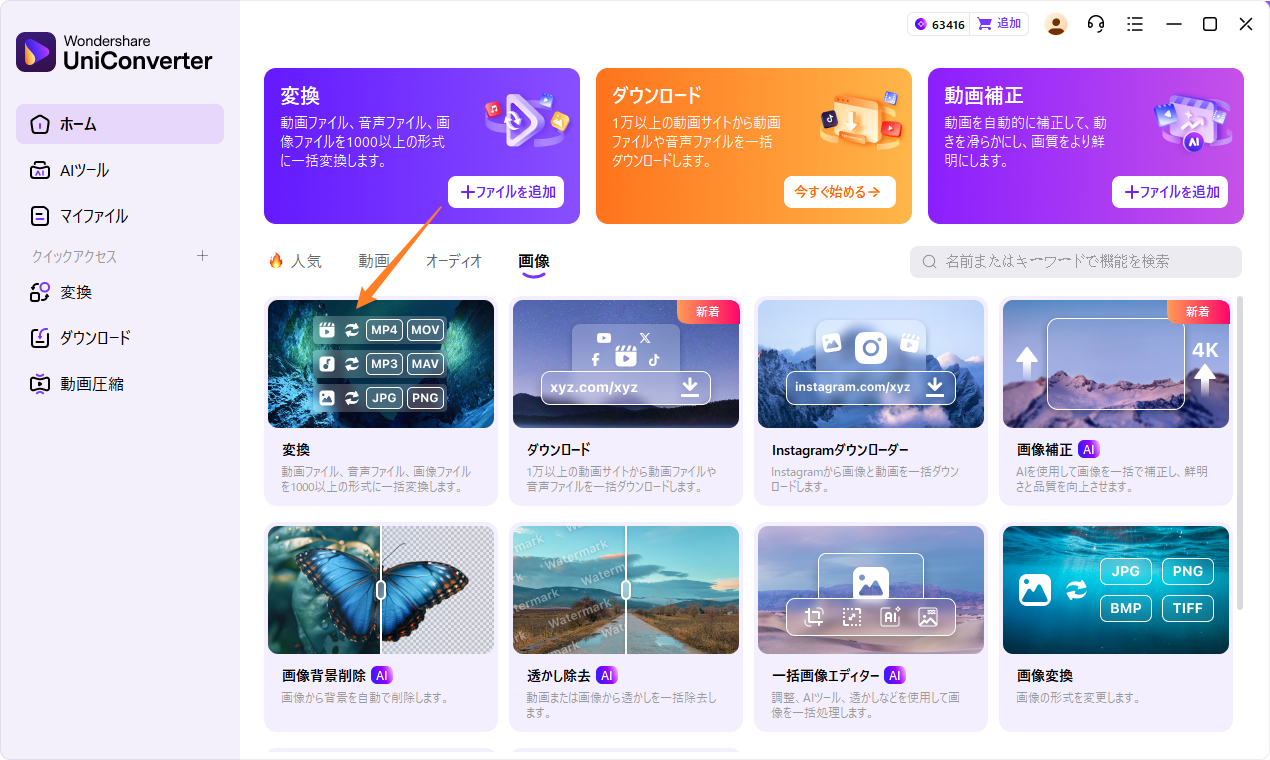Click the 今すぐ始める arrow button
The image size is (1270, 760).
point(839,192)
